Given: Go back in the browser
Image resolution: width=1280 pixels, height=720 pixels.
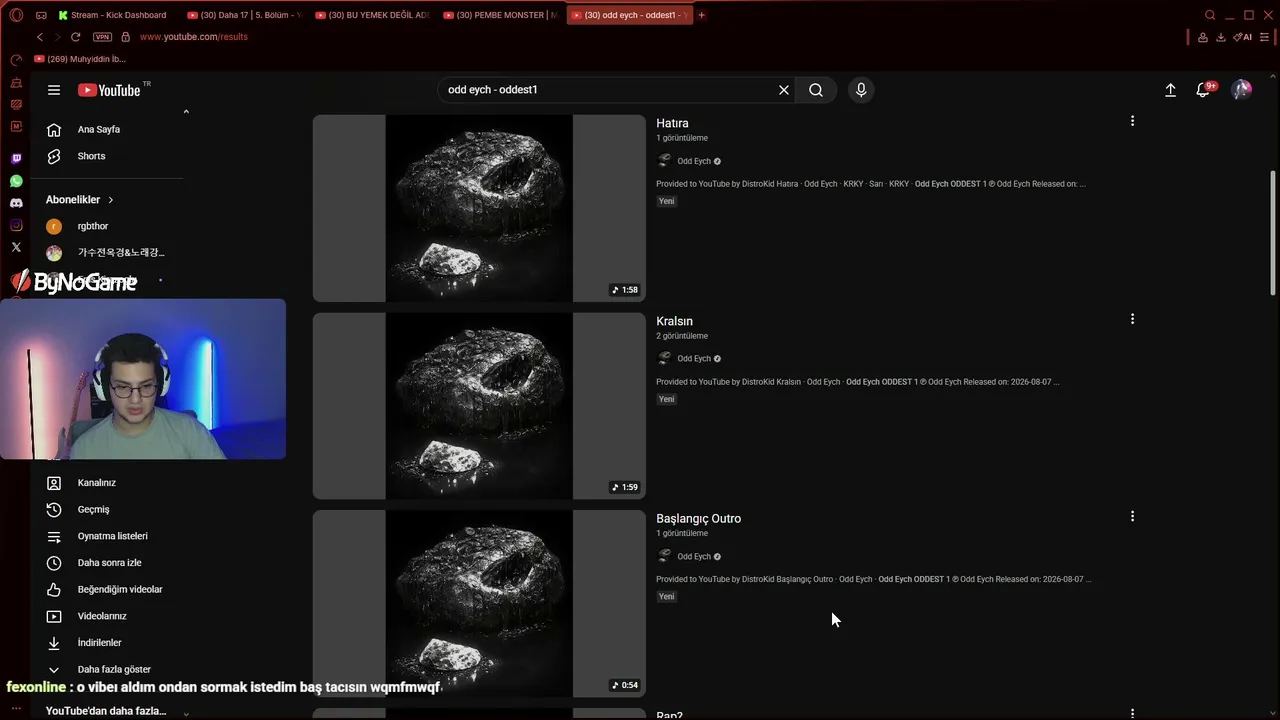Looking at the screenshot, I should point(40,37).
